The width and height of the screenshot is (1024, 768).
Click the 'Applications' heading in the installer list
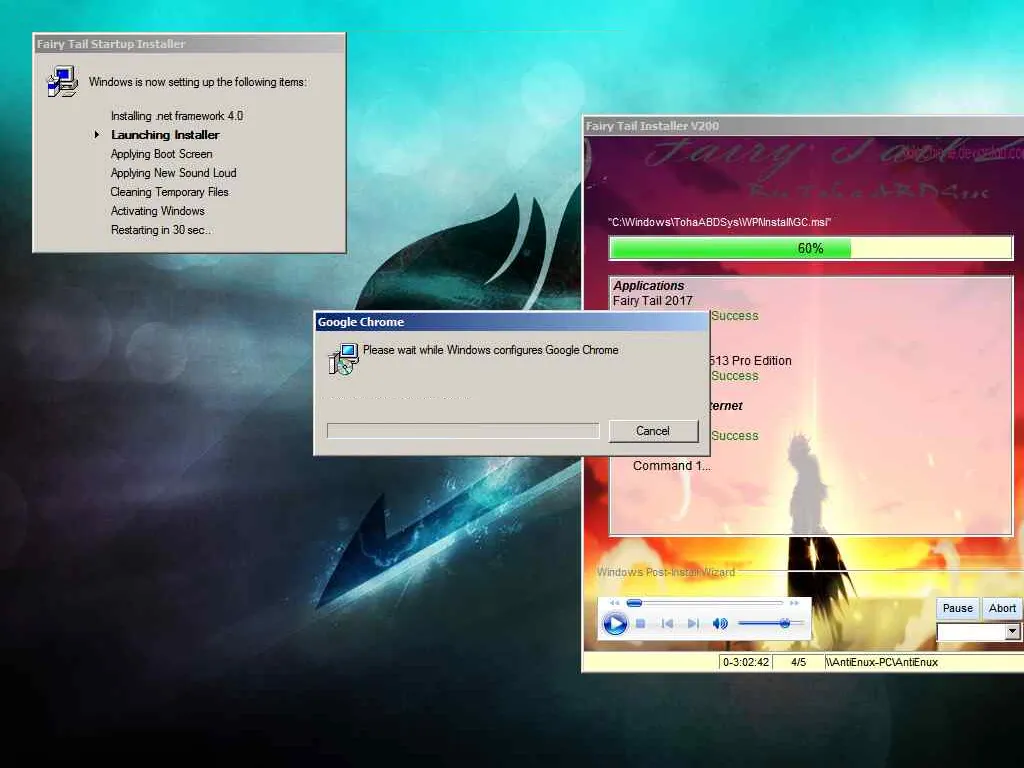(x=648, y=285)
